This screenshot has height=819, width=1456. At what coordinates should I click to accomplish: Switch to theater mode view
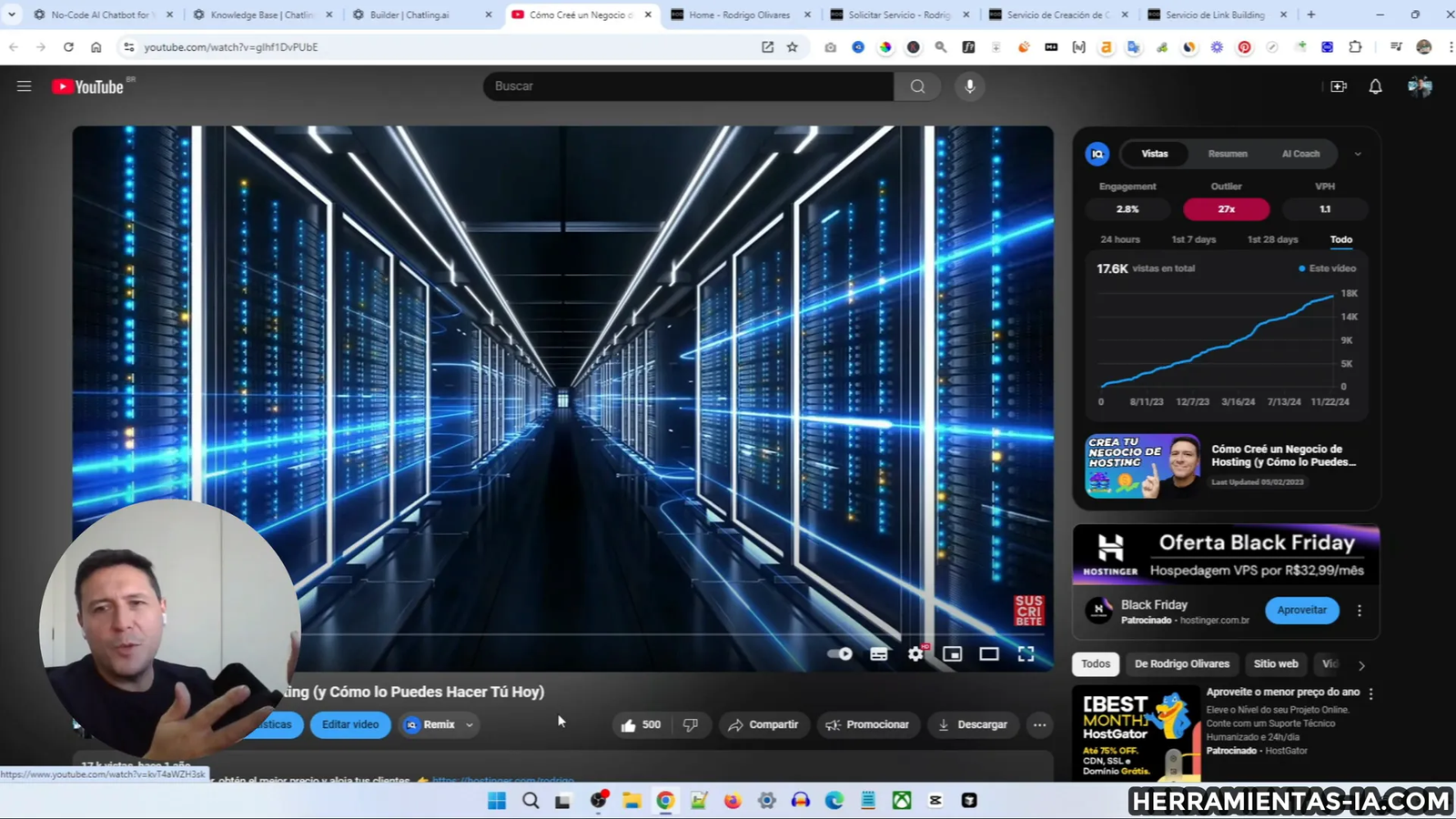coord(988,654)
